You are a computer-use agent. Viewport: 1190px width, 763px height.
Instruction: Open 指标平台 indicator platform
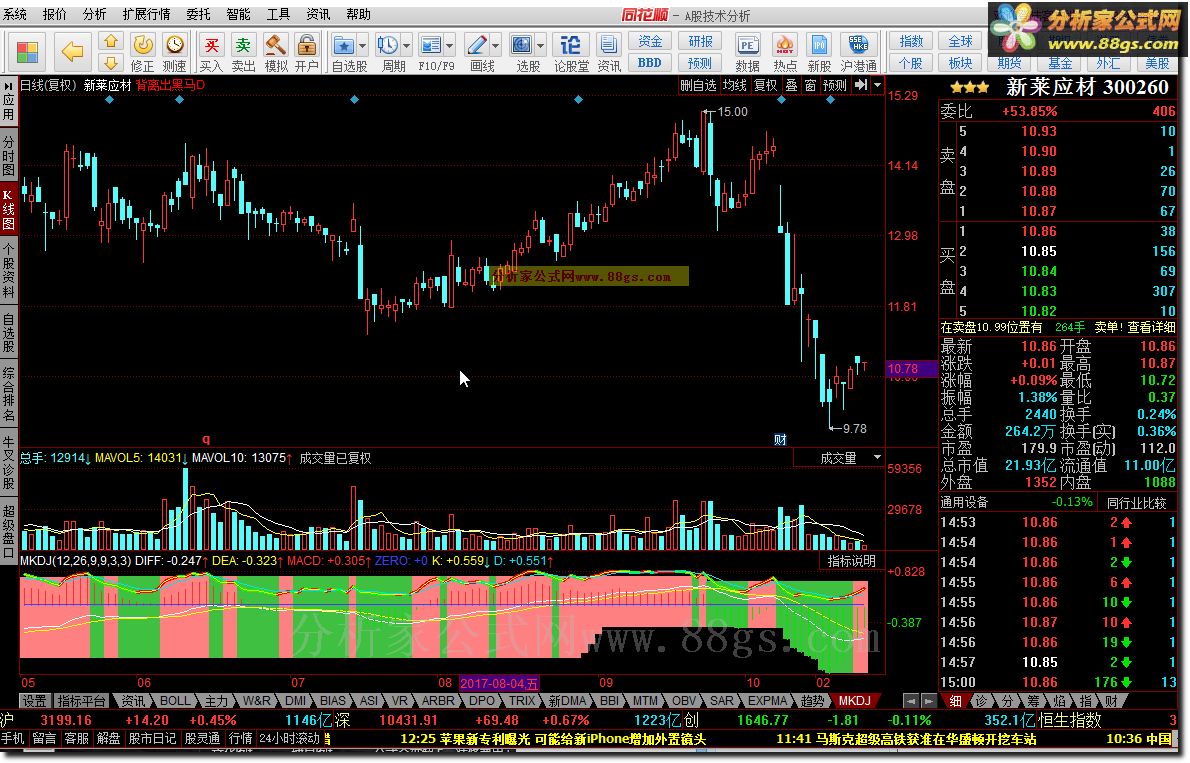tap(82, 700)
